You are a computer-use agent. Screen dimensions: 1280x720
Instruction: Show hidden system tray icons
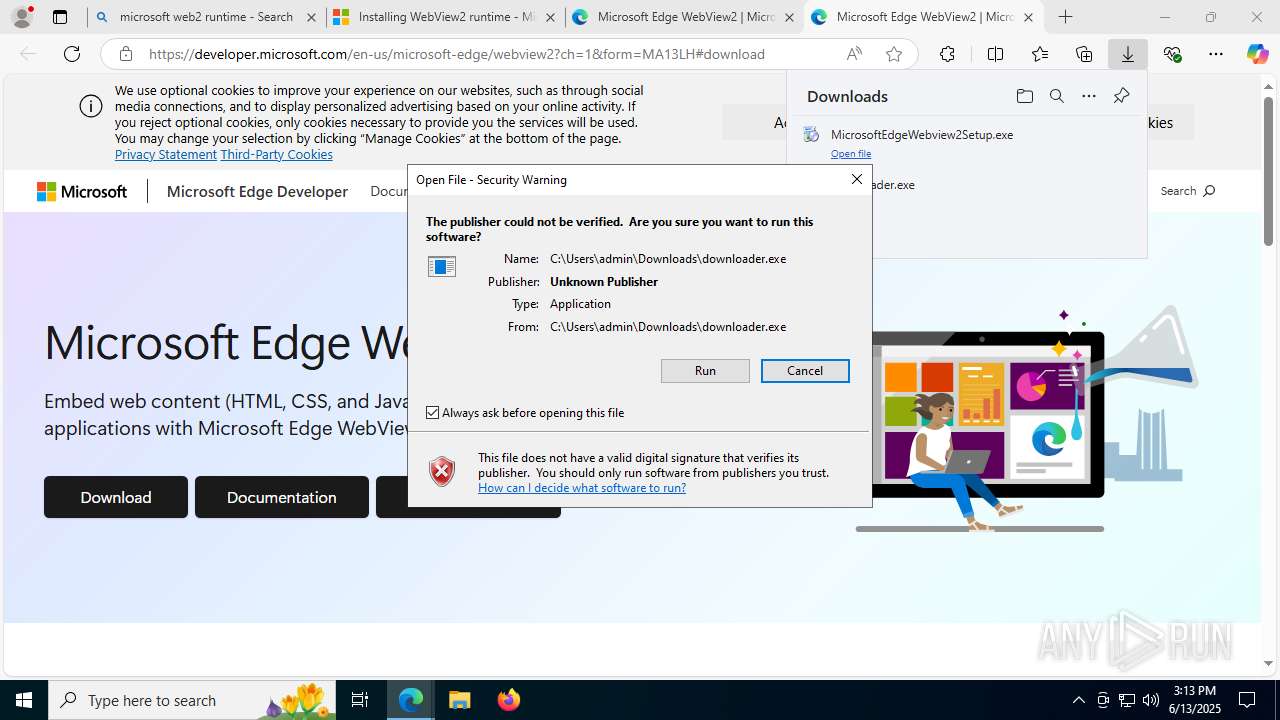click(x=1078, y=700)
